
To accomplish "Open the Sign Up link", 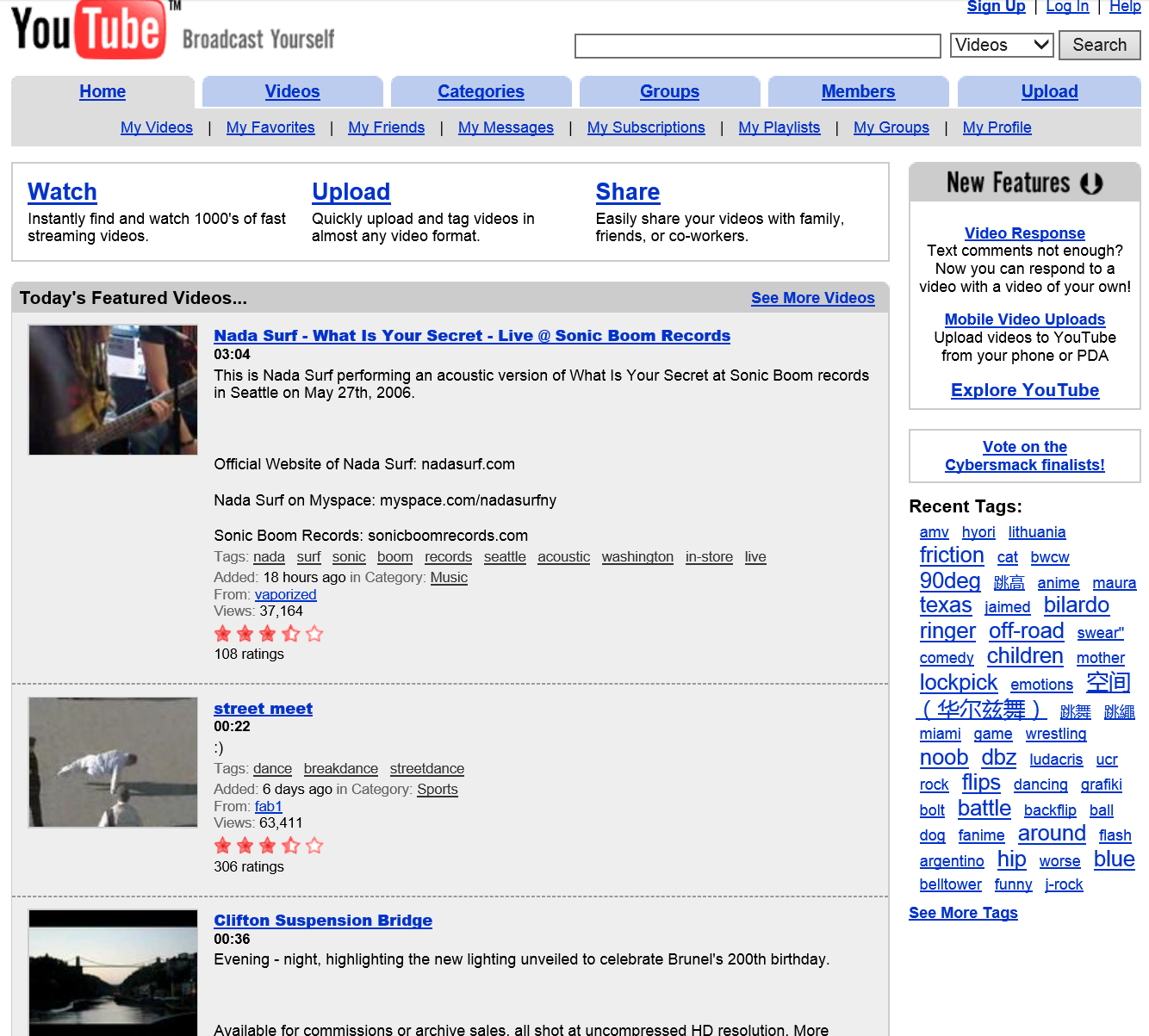I will pyautogui.click(x=996, y=7).
